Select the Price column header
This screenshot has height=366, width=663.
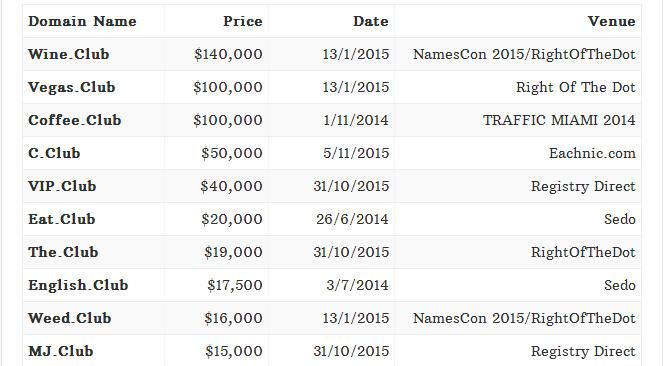[243, 21]
